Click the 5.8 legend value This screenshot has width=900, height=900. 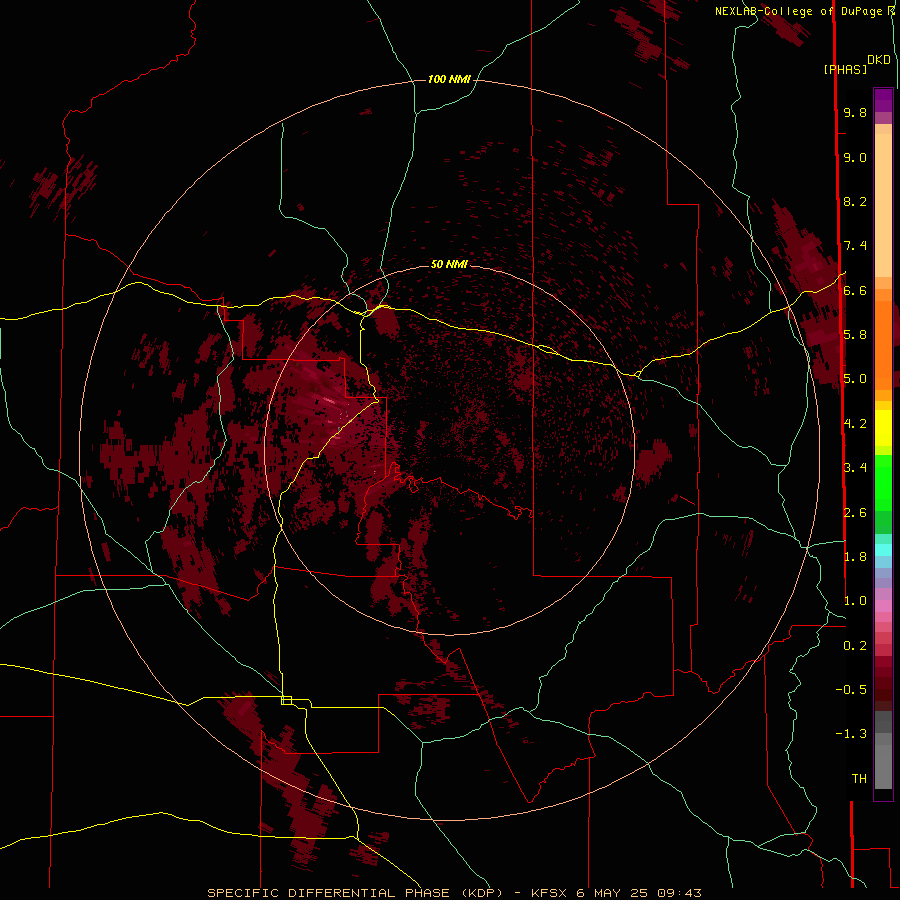855,335
